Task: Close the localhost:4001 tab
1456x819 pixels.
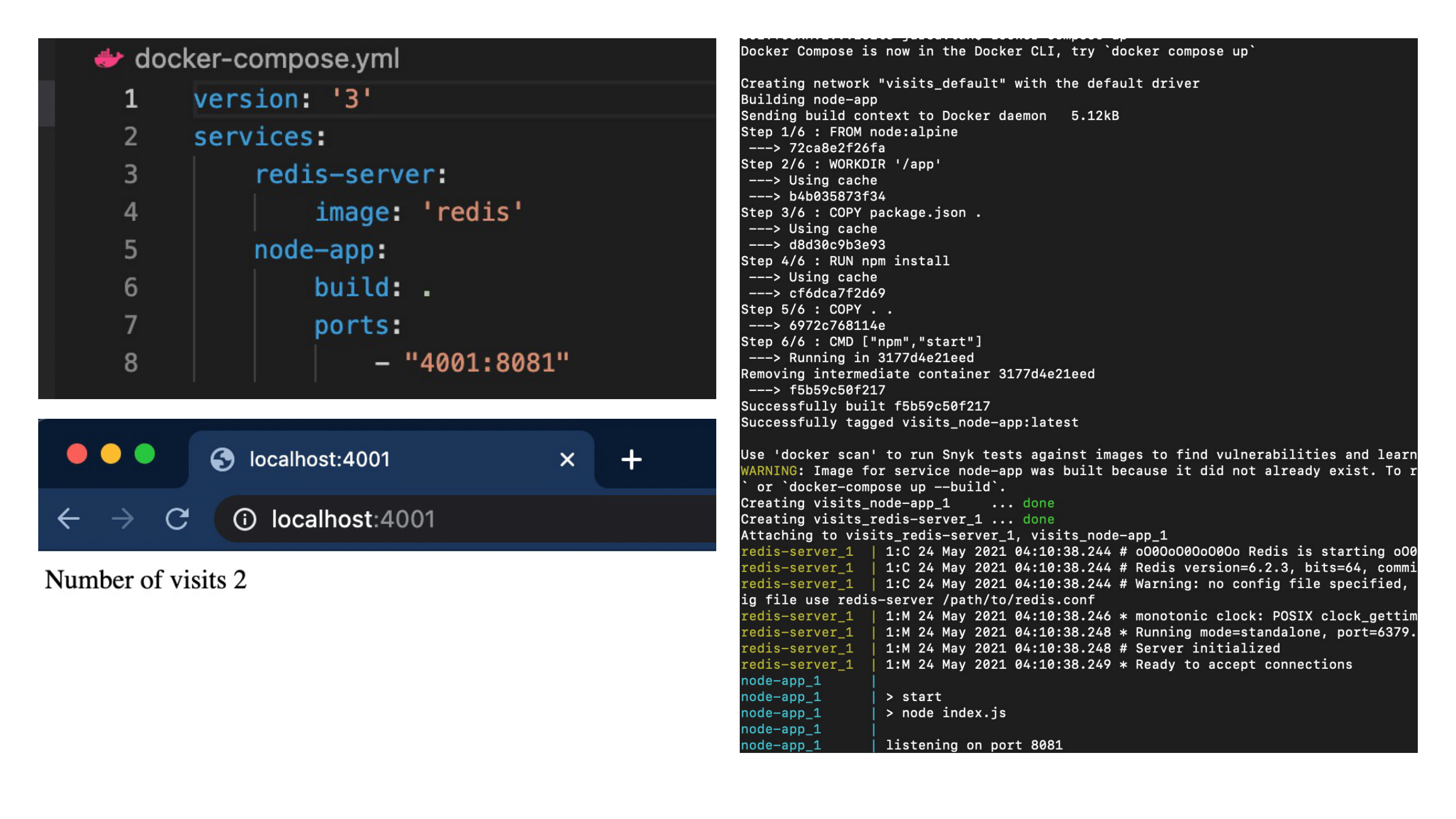Action: [x=567, y=460]
